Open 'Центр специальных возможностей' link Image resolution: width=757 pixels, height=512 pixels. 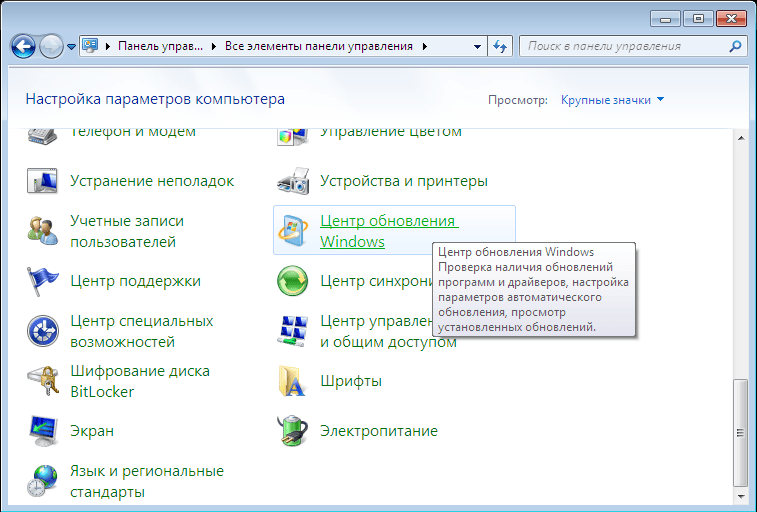tap(142, 331)
